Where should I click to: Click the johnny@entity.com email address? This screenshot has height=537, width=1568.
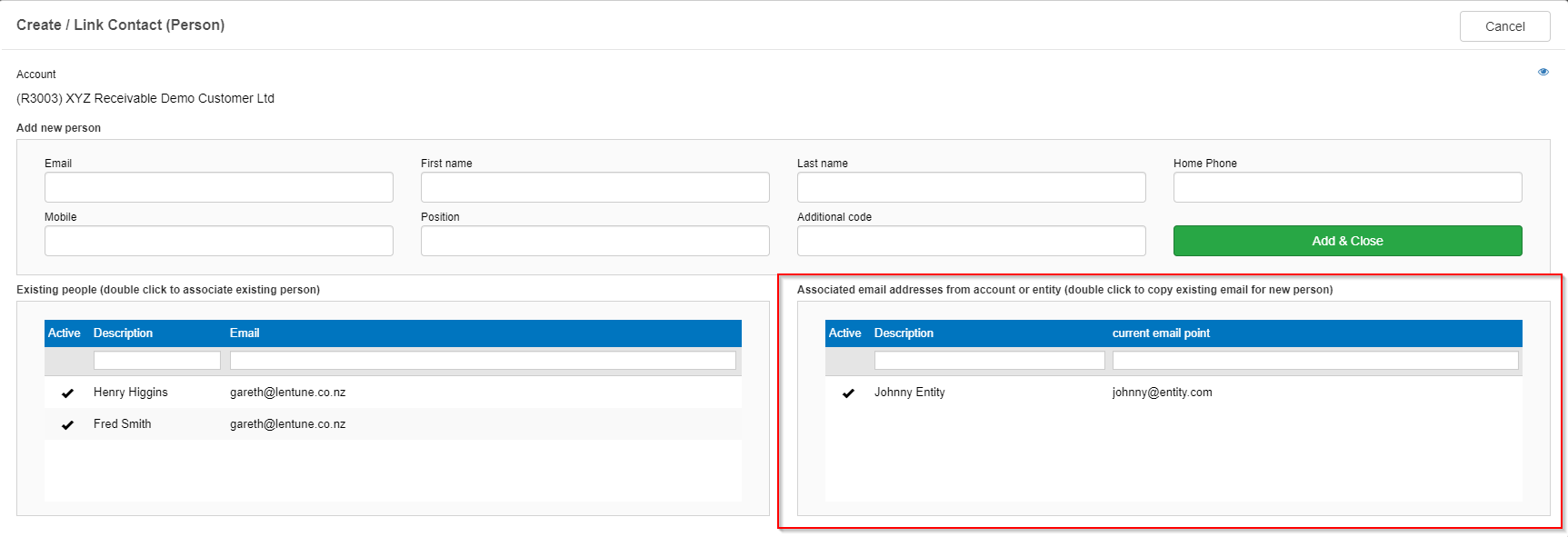click(x=1162, y=393)
